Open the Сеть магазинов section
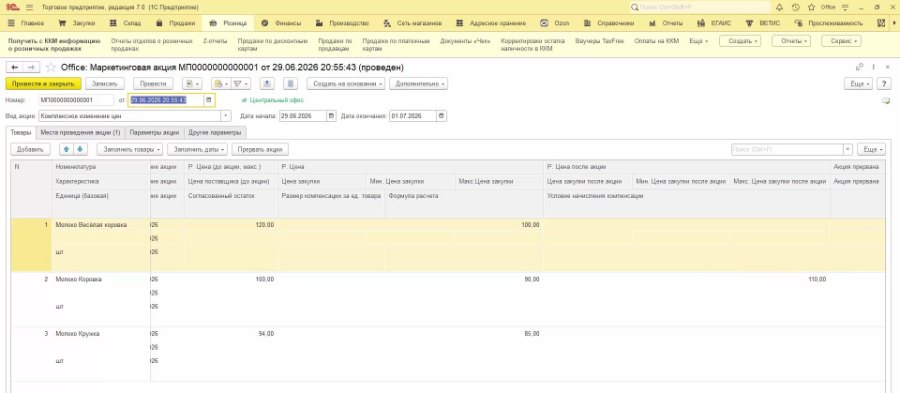900x393 pixels. tap(413, 24)
